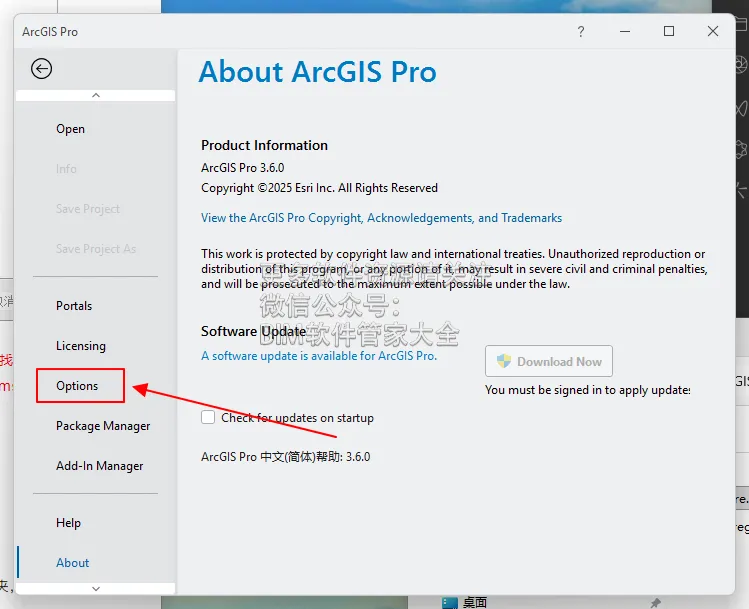Enable Check for updates on startup

click(208, 417)
